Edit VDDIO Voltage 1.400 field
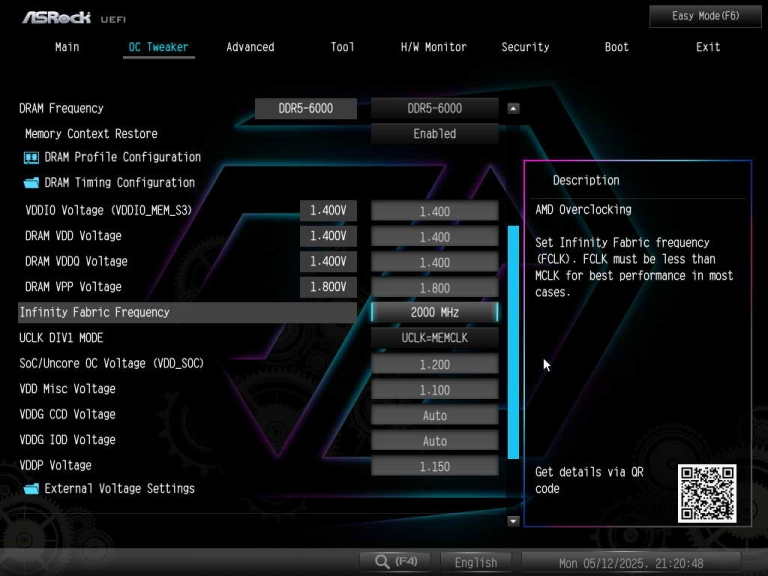 coord(434,211)
